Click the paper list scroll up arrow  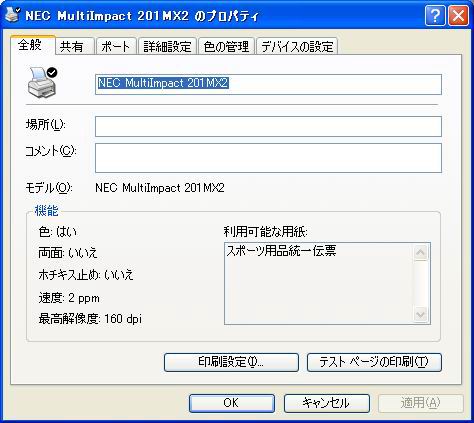point(420,253)
